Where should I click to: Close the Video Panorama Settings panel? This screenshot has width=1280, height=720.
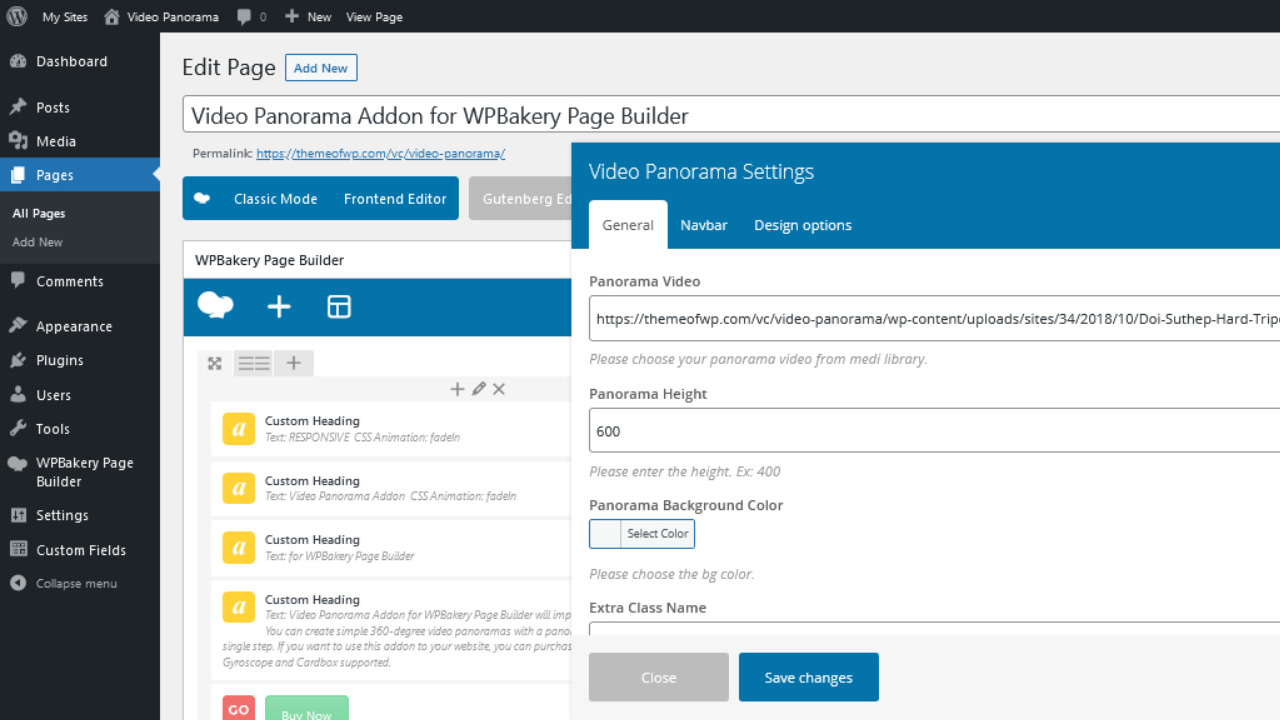point(659,677)
